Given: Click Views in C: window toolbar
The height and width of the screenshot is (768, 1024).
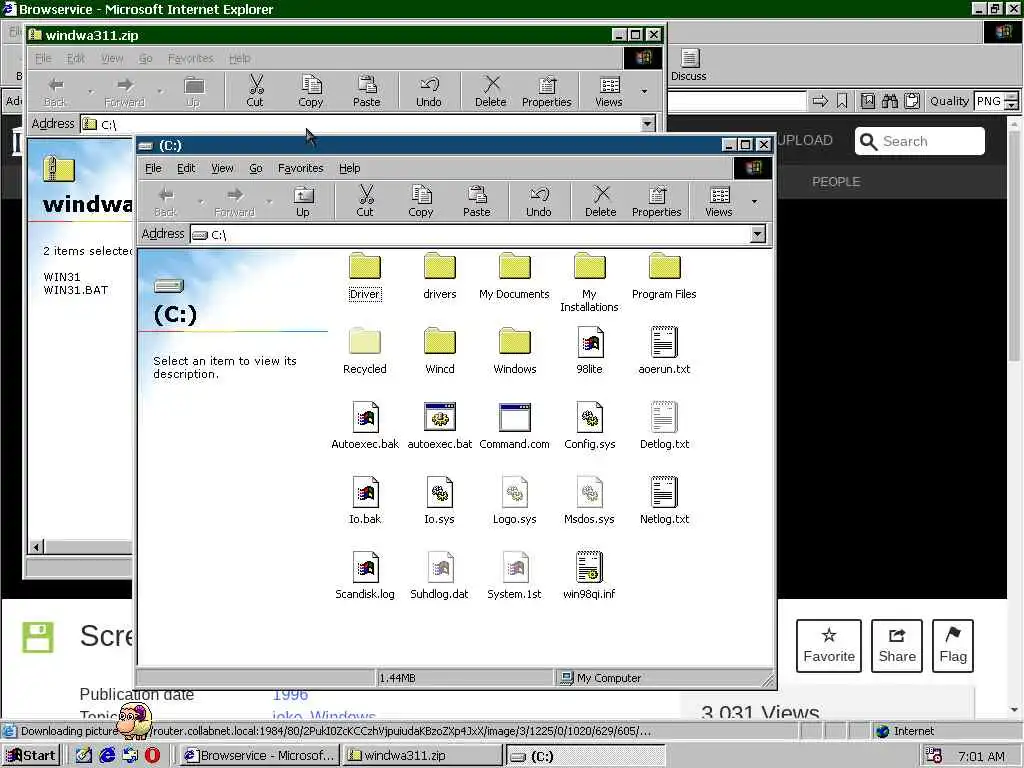Looking at the screenshot, I should [x=719, y=201].
